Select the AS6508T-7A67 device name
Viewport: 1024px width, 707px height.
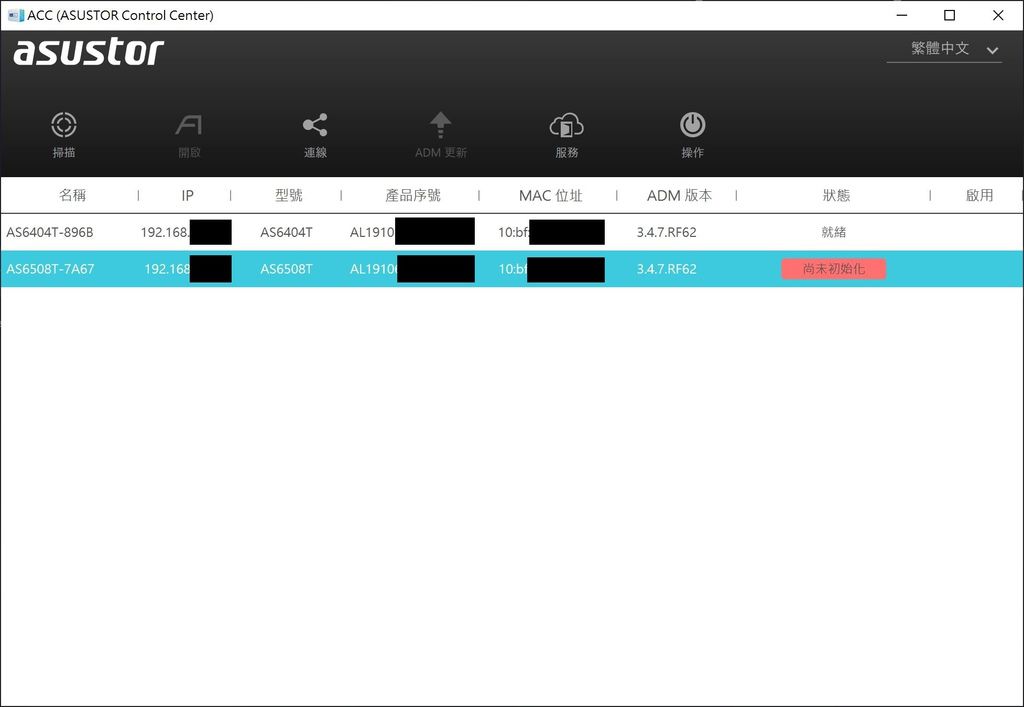[50, 269]
